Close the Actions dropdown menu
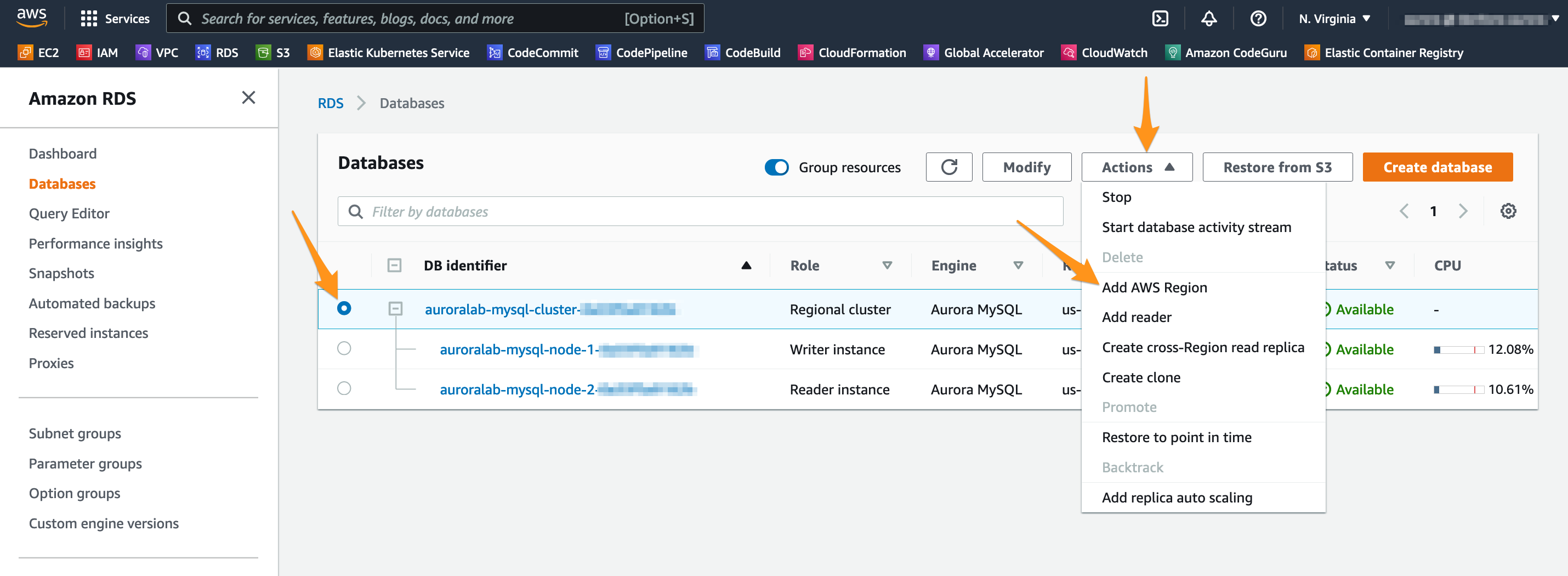Image resolution: width=1568 pixels, height=576 pixels. (x=1137, y=167)
